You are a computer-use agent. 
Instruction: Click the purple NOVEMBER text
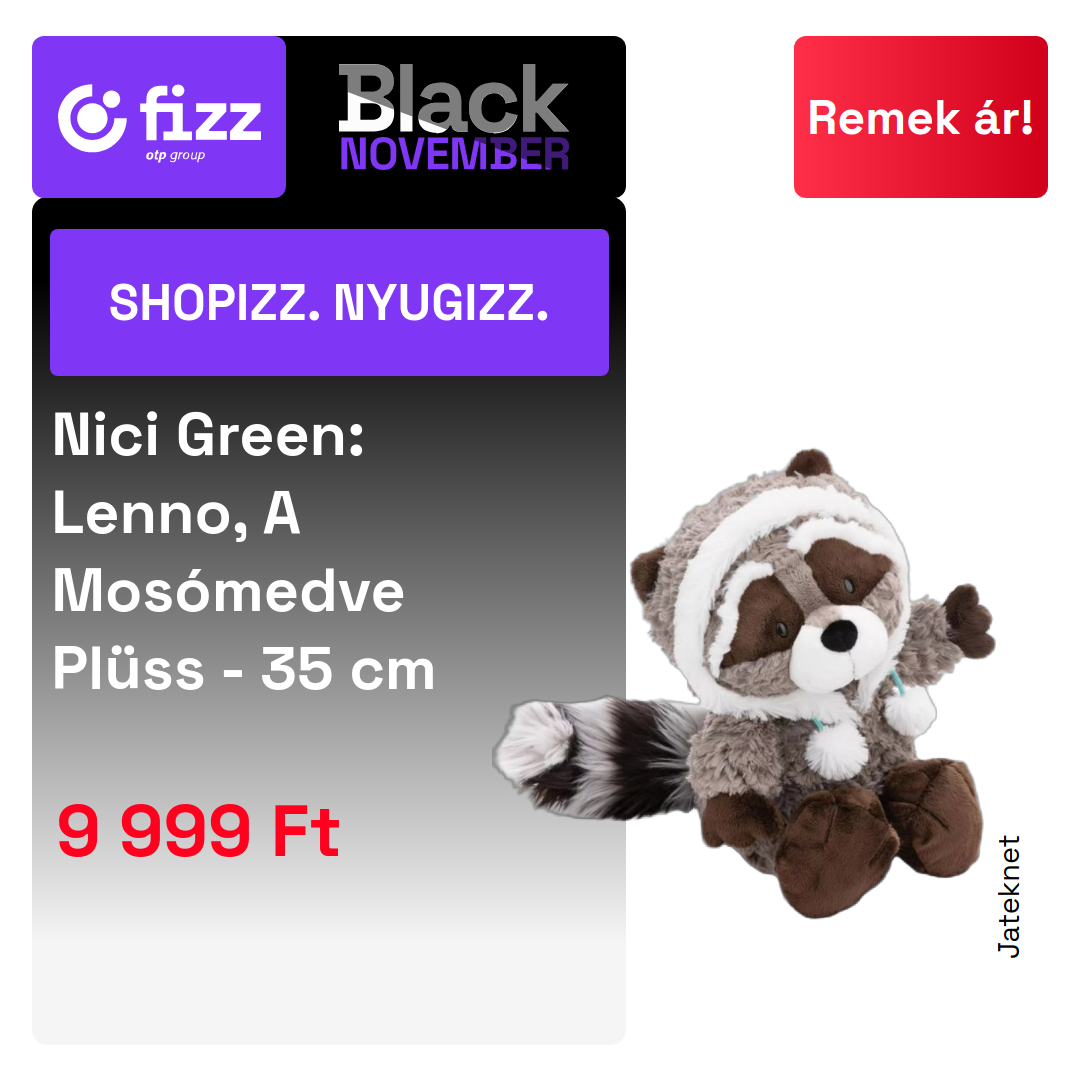[x=455, y=154]
